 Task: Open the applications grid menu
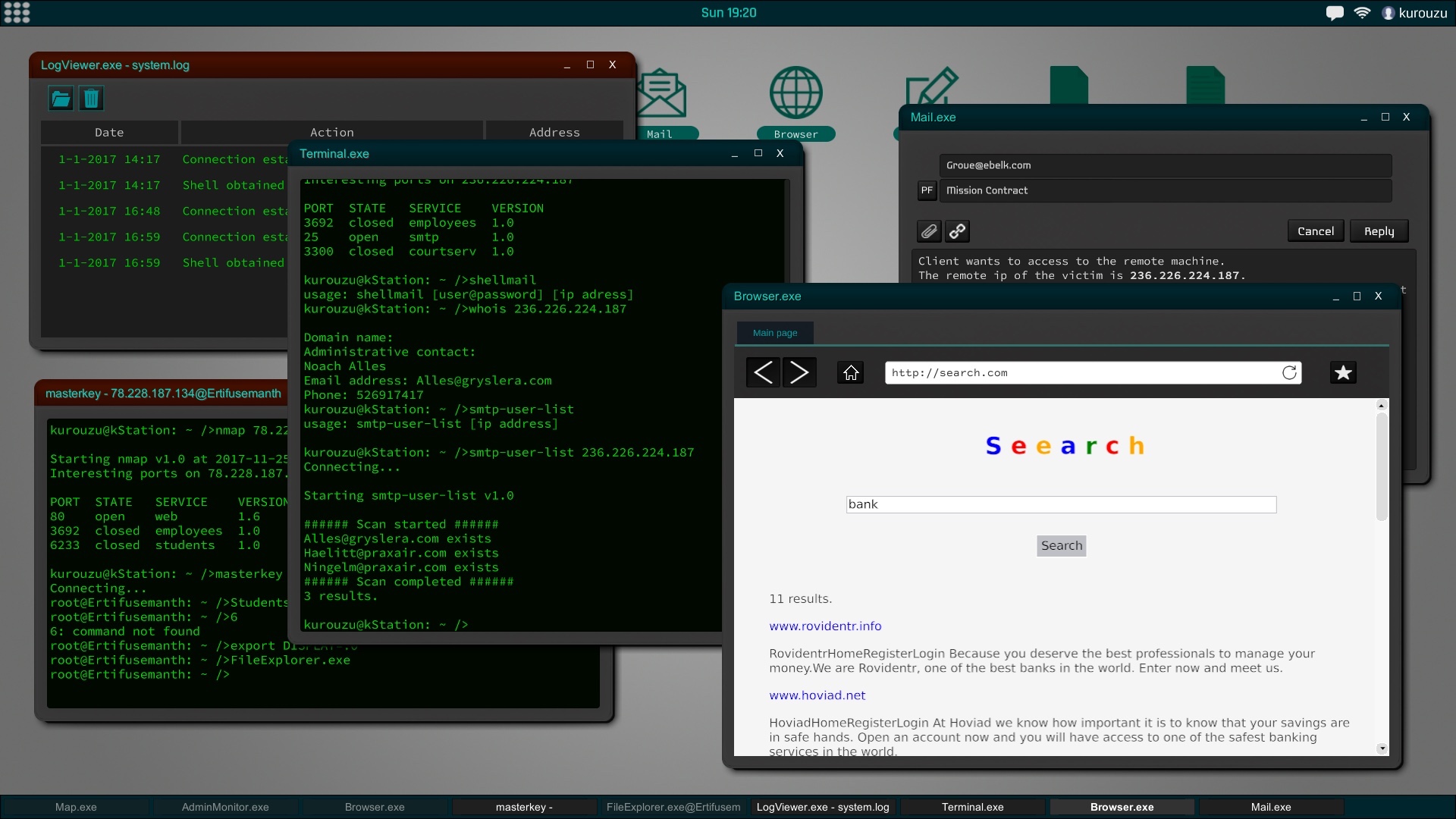[17, 13]
